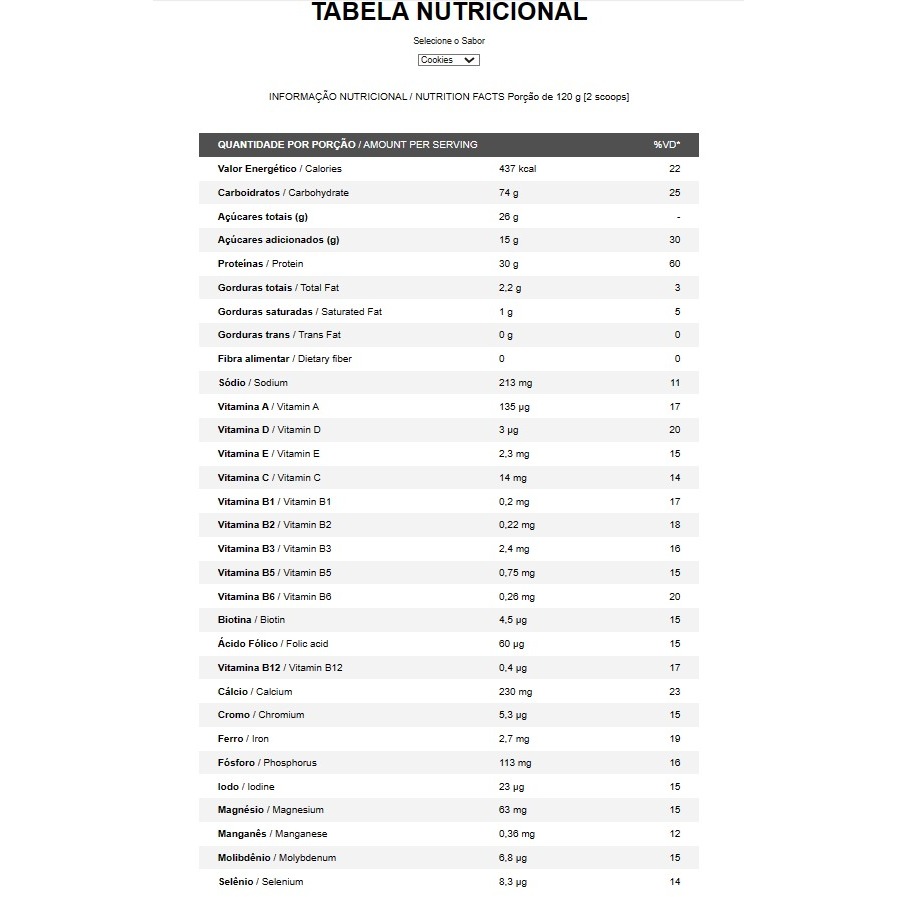Select the Proteínas / Protein row label
This screenshot has width=897, height=897.
tap(260, 264)
